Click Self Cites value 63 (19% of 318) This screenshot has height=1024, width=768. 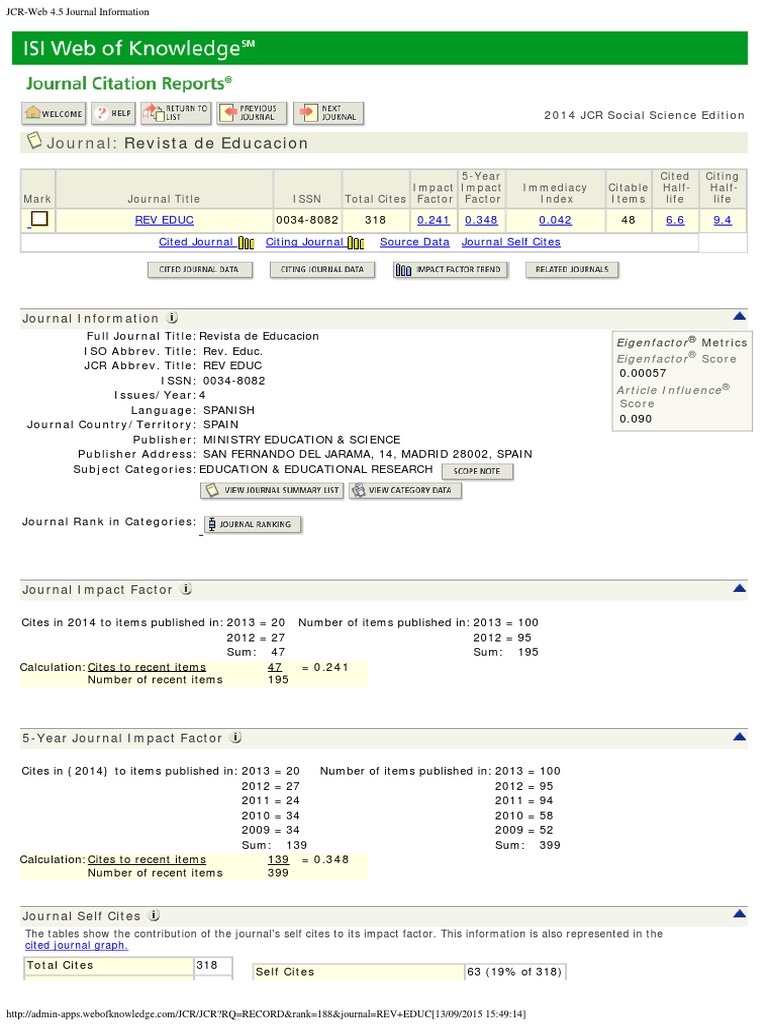[x=515, y=972]
